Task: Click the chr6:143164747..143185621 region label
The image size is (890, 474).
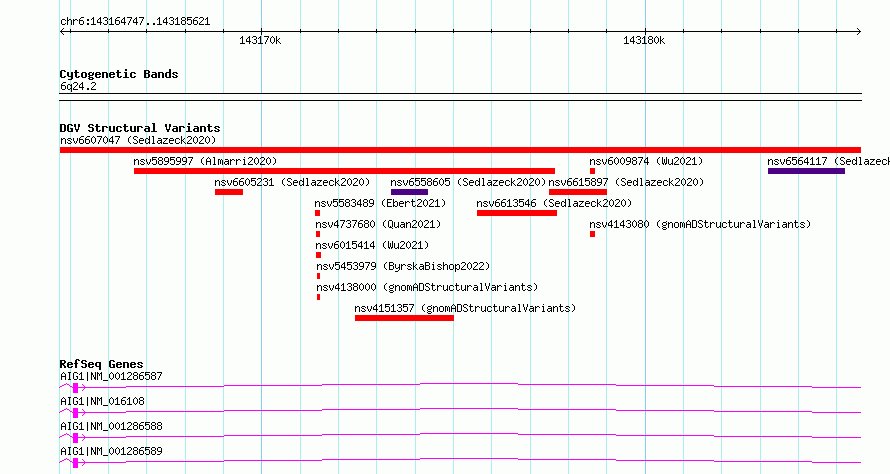Action: coord(135,22)
